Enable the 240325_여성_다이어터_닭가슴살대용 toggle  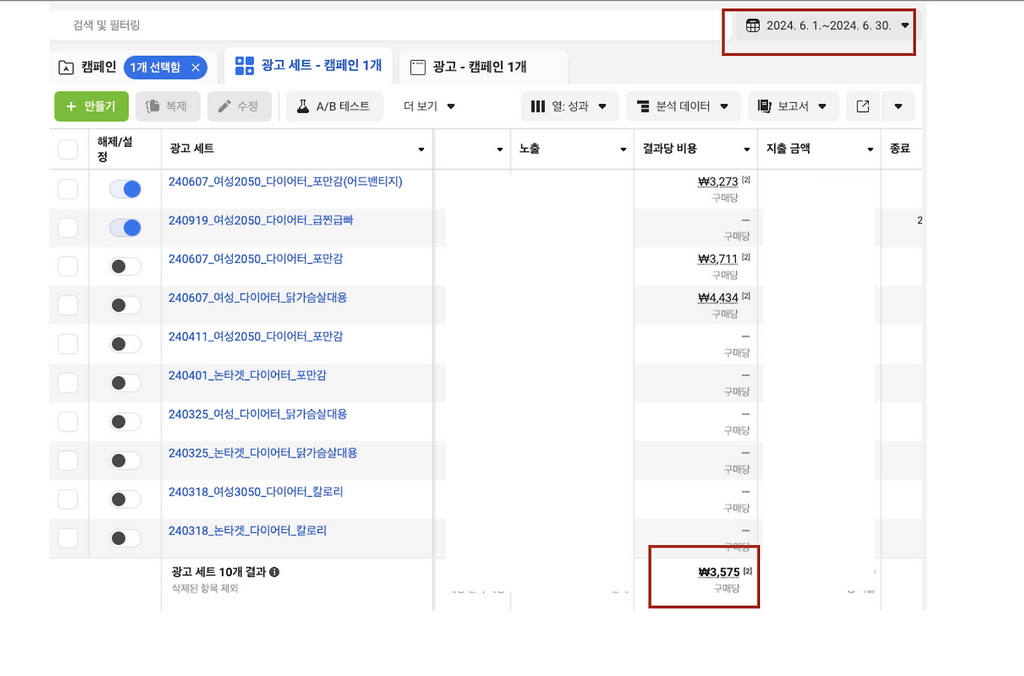coord(125,422)
